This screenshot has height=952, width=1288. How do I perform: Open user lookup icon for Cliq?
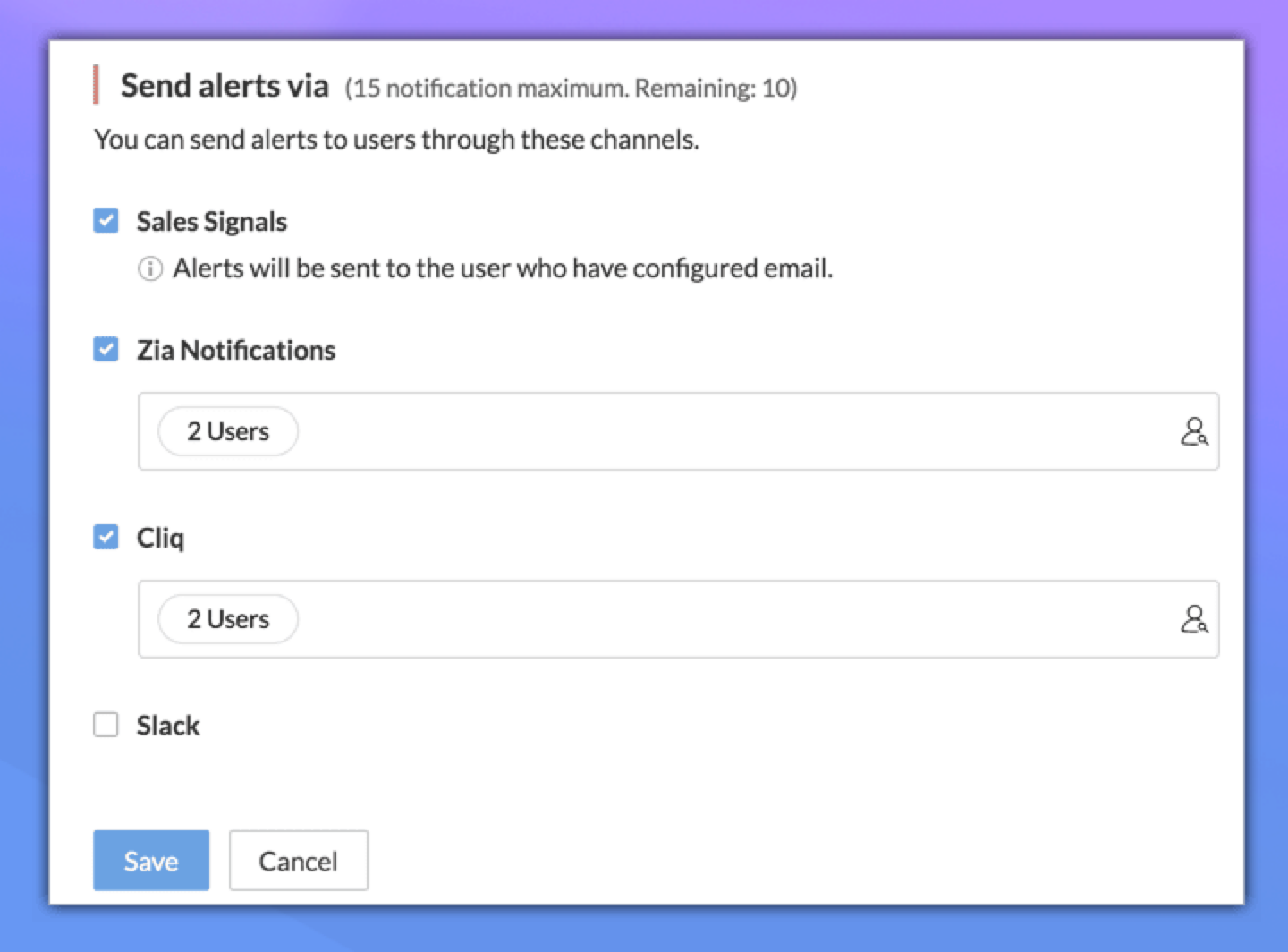coord(1193,619)
